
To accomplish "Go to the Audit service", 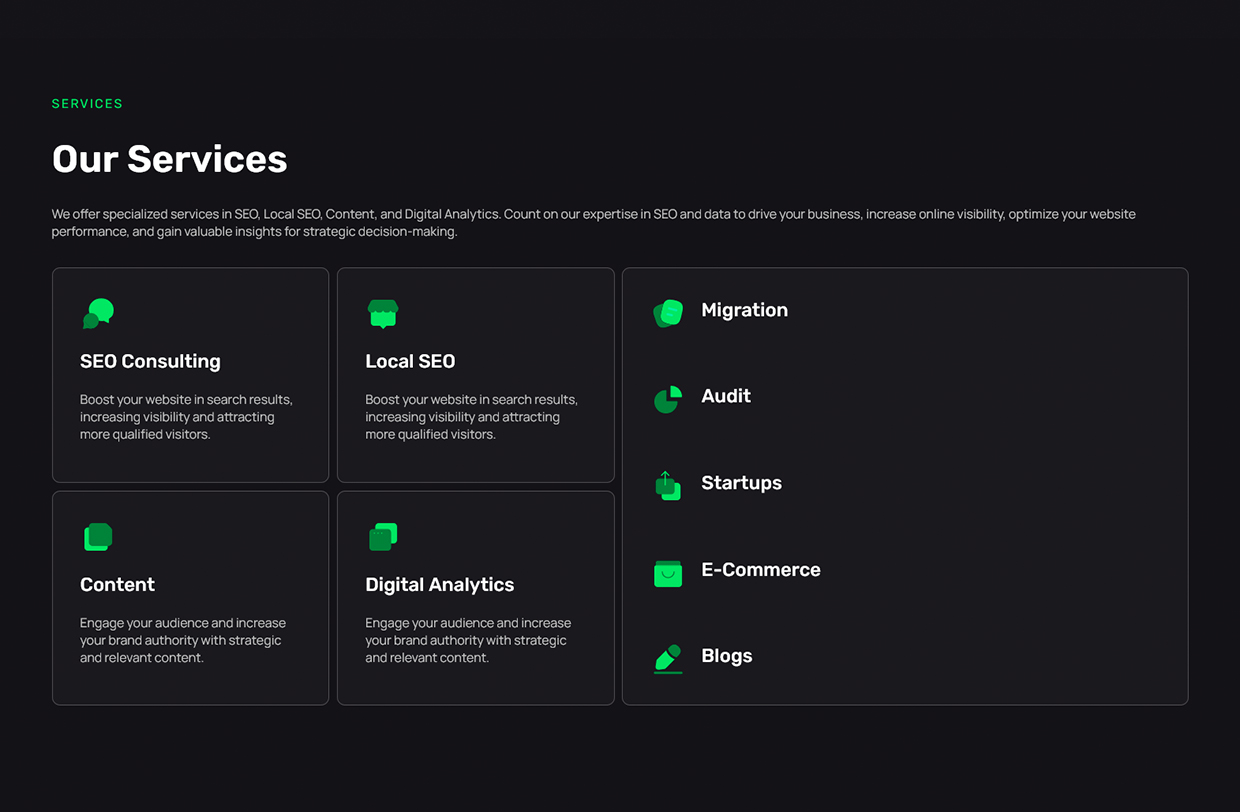I will [726, 396].
